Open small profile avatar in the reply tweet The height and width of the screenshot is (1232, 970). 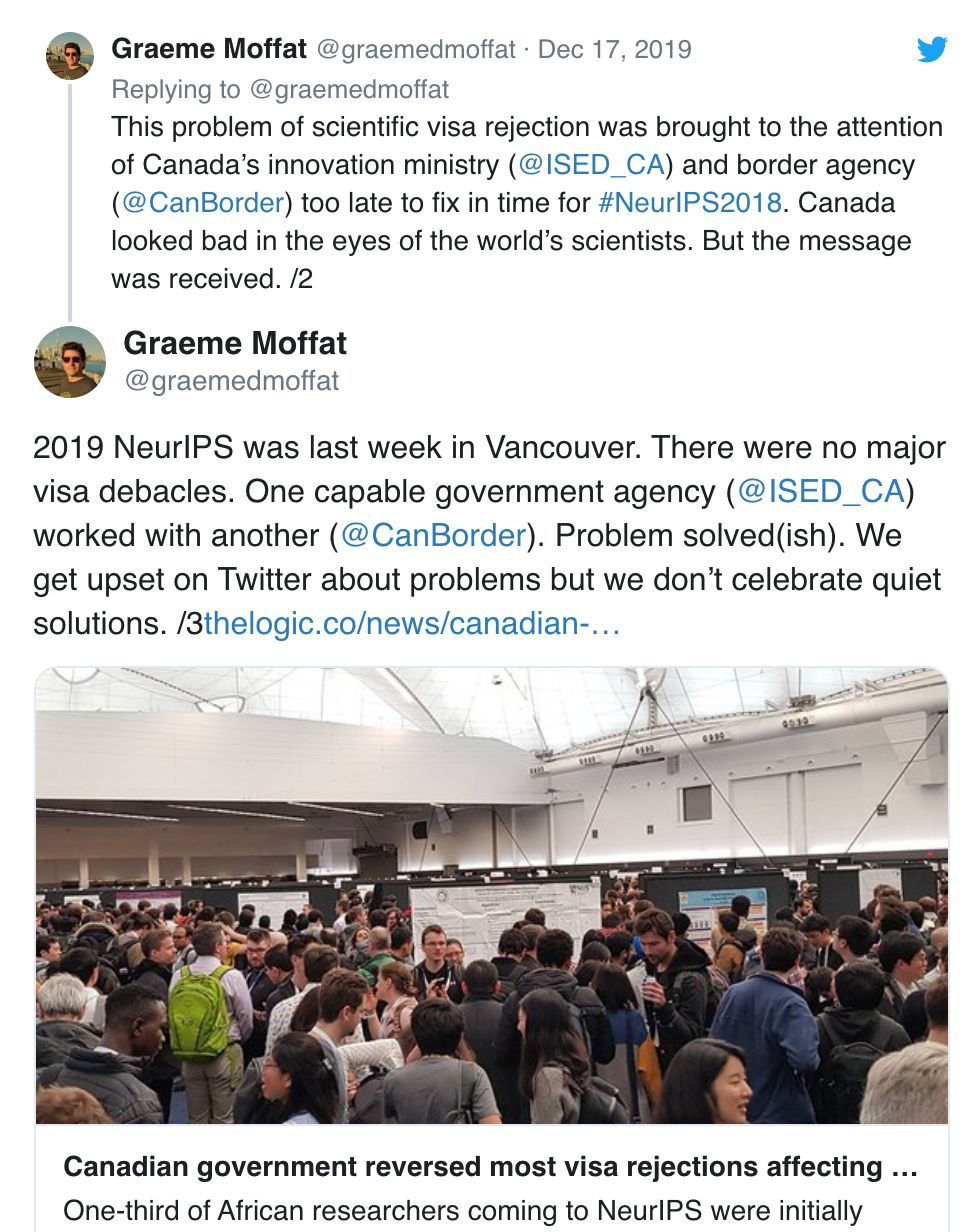70,56
